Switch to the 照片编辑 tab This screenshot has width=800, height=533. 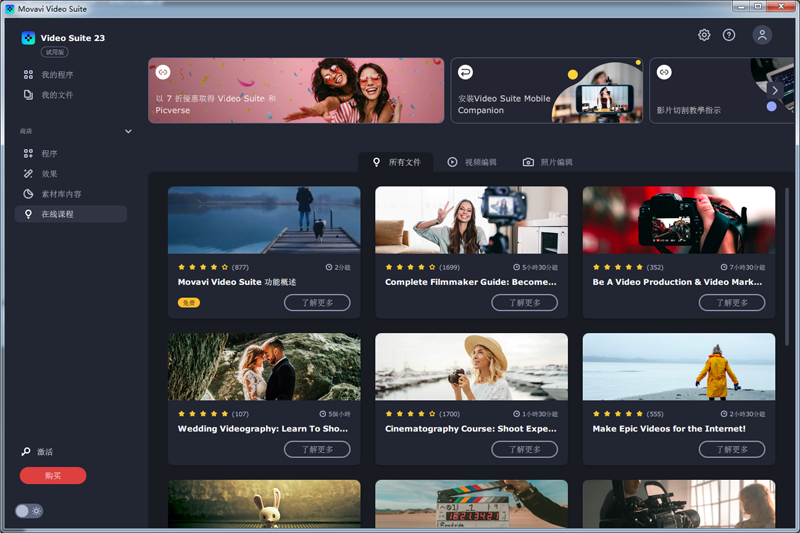(x=547, y=162)
